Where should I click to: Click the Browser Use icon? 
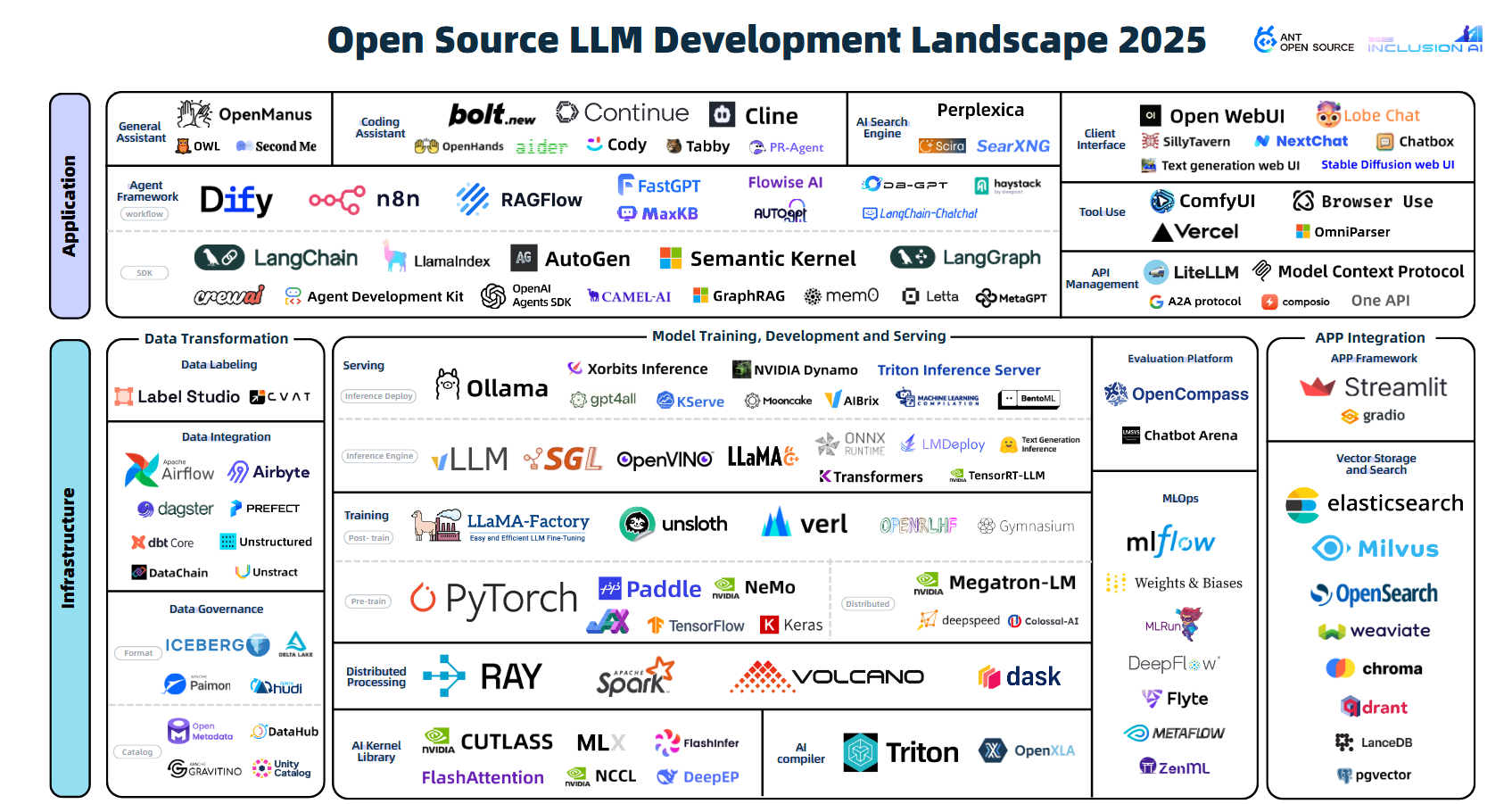point(1303,201)
